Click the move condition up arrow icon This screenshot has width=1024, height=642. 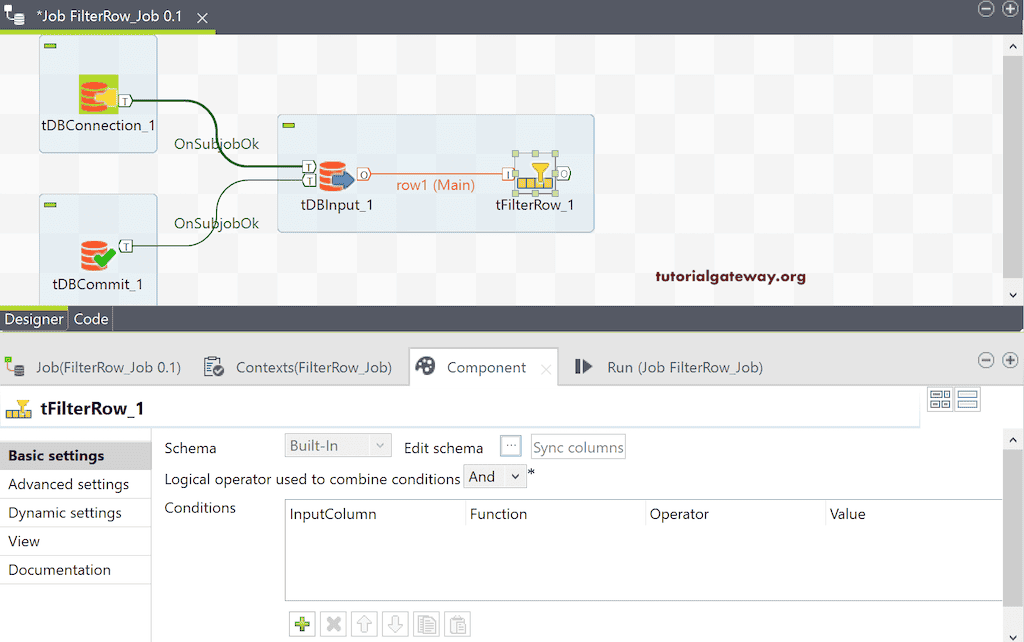[x=363, y=623]
